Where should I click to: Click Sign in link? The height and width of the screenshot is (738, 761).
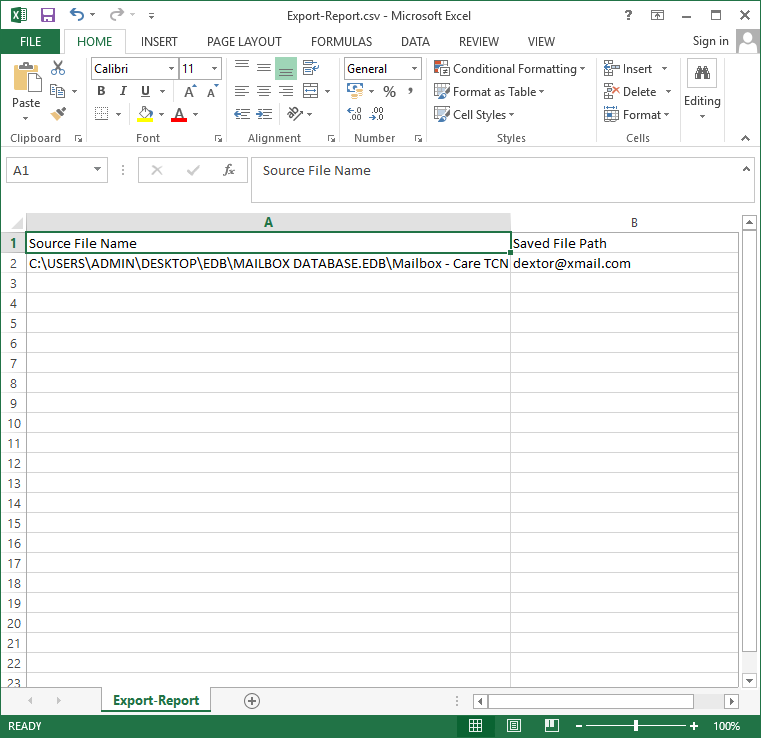[710, 41]
